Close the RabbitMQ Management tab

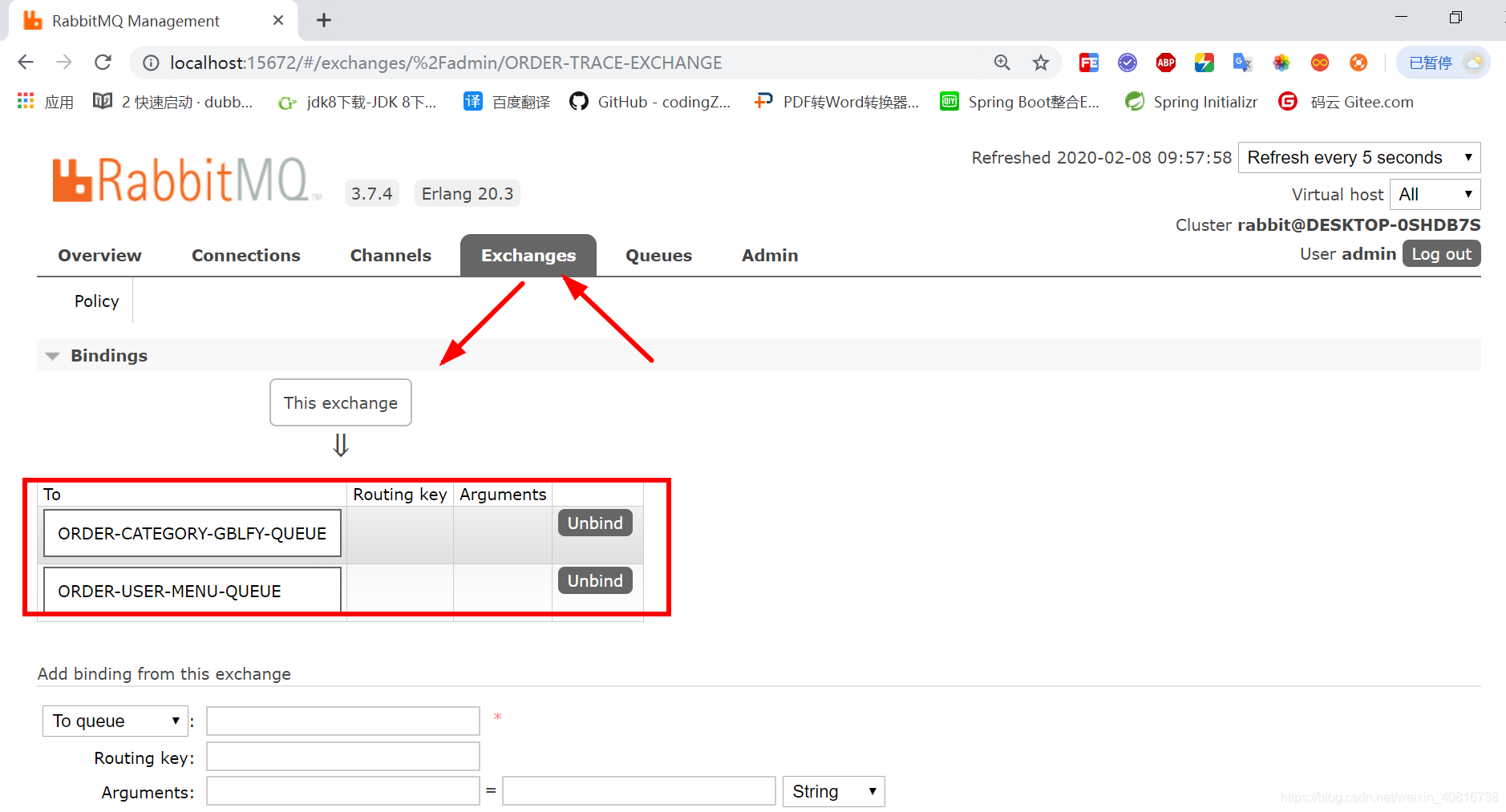pos(278,20)
